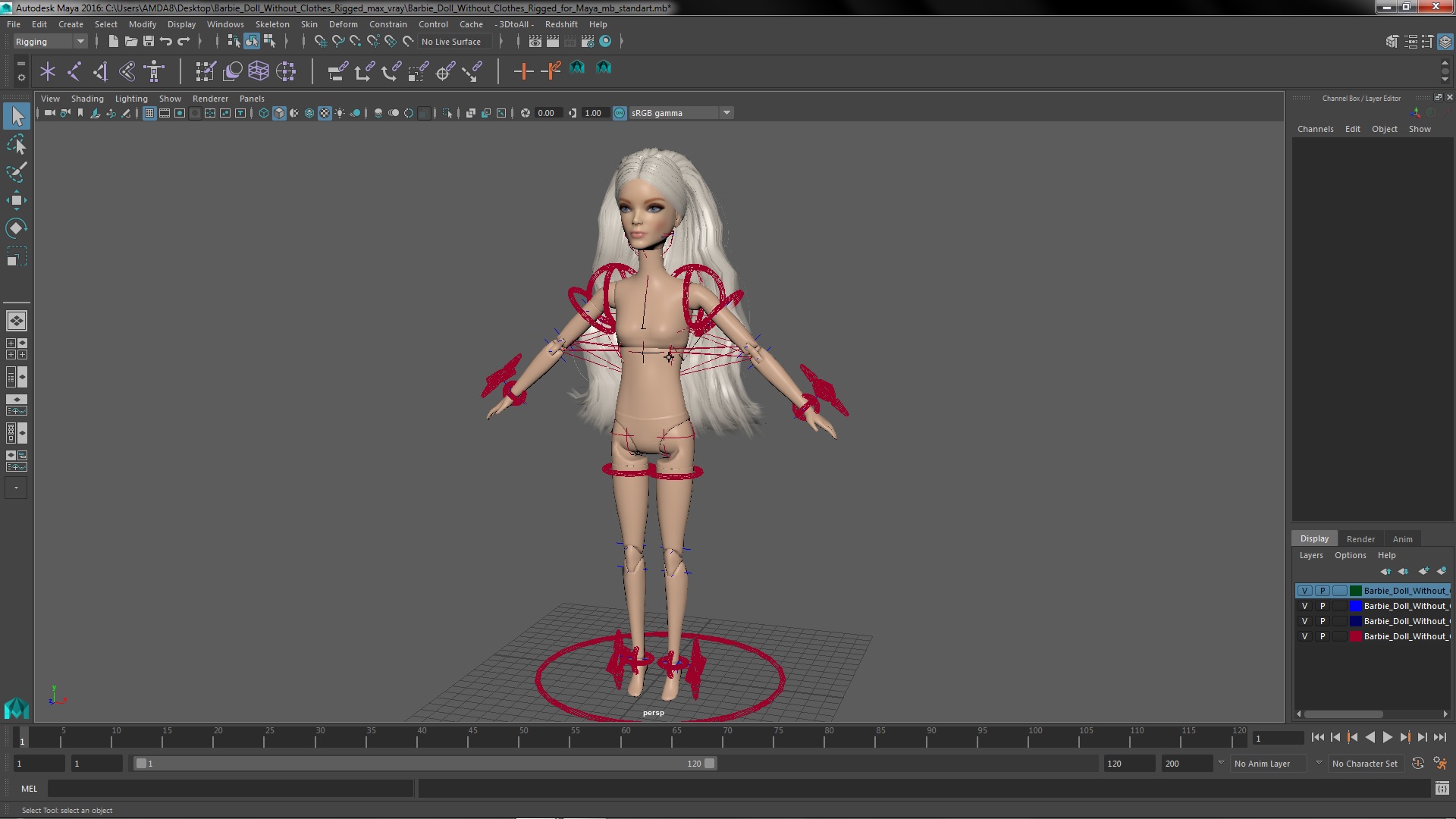
Task: Open the Skeleton menu
Action: coord(271,24)
